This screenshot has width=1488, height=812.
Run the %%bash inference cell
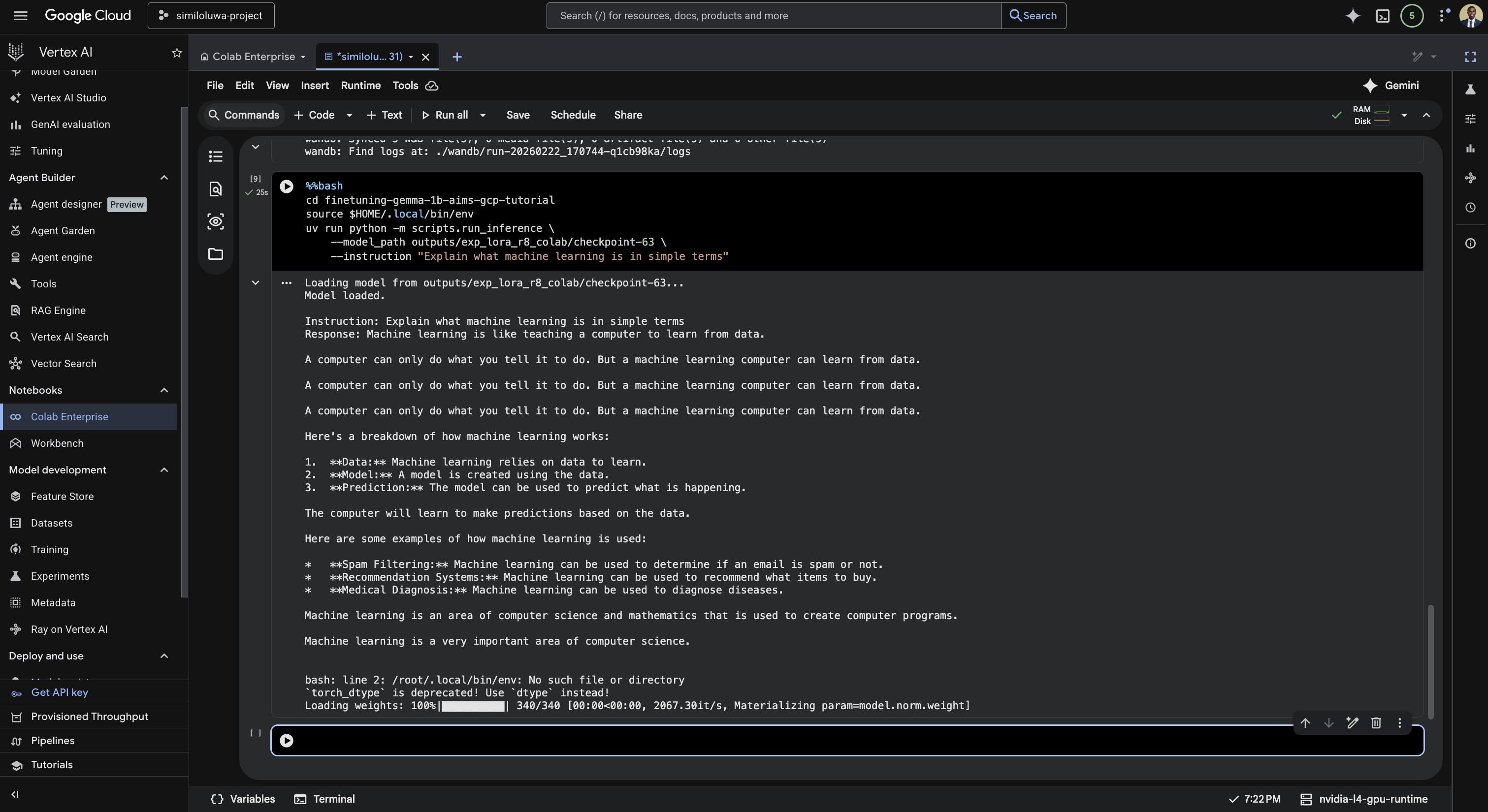click(287, 186)
